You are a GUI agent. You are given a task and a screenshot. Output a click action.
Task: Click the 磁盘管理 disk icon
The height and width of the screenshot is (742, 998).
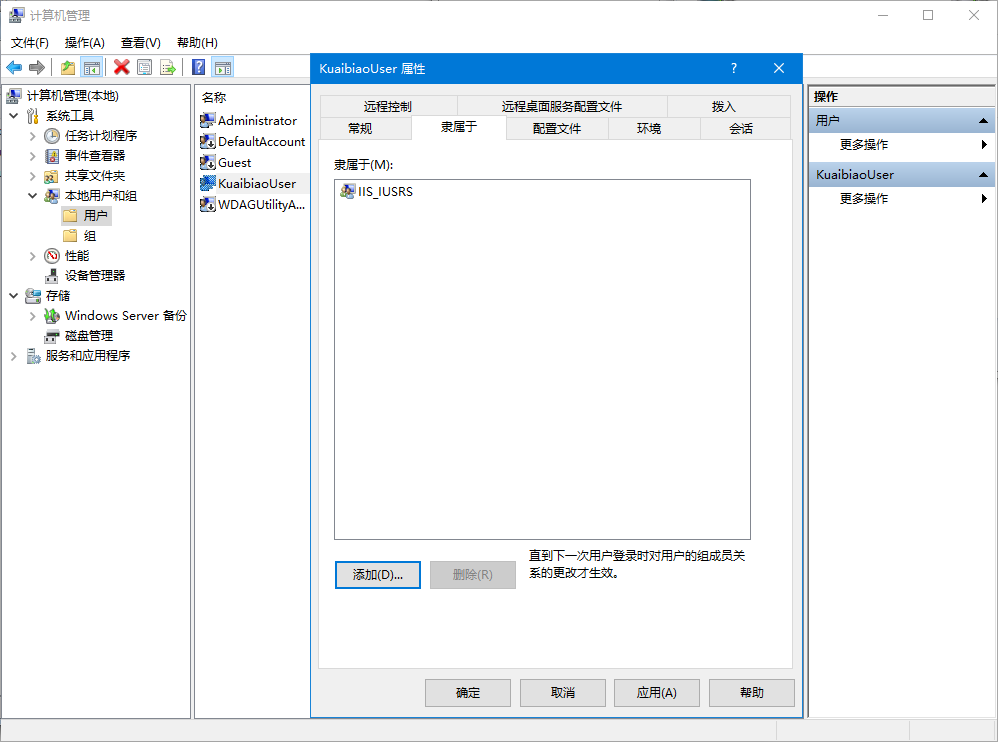tap(52, 336)
